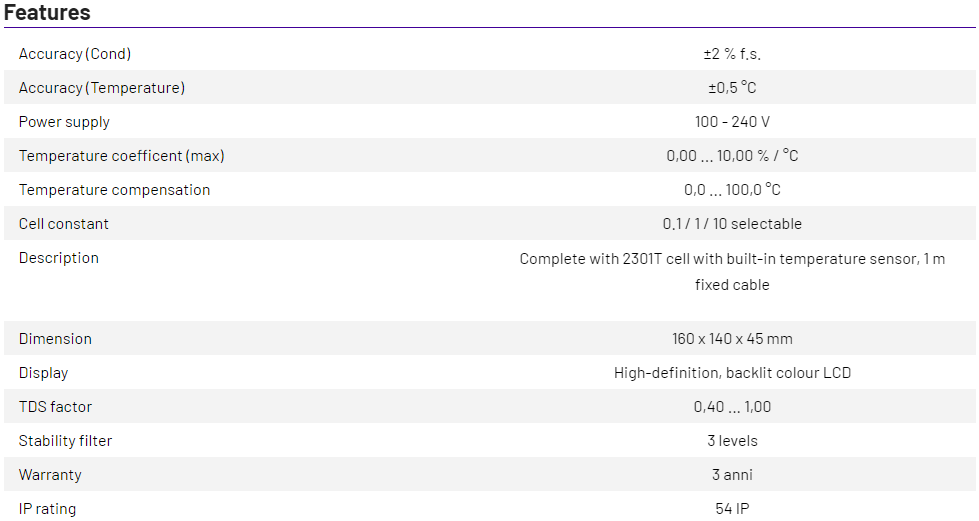
Task: Select the 0.1 / 1 / 10 selectable text
Action: [732, 224]
